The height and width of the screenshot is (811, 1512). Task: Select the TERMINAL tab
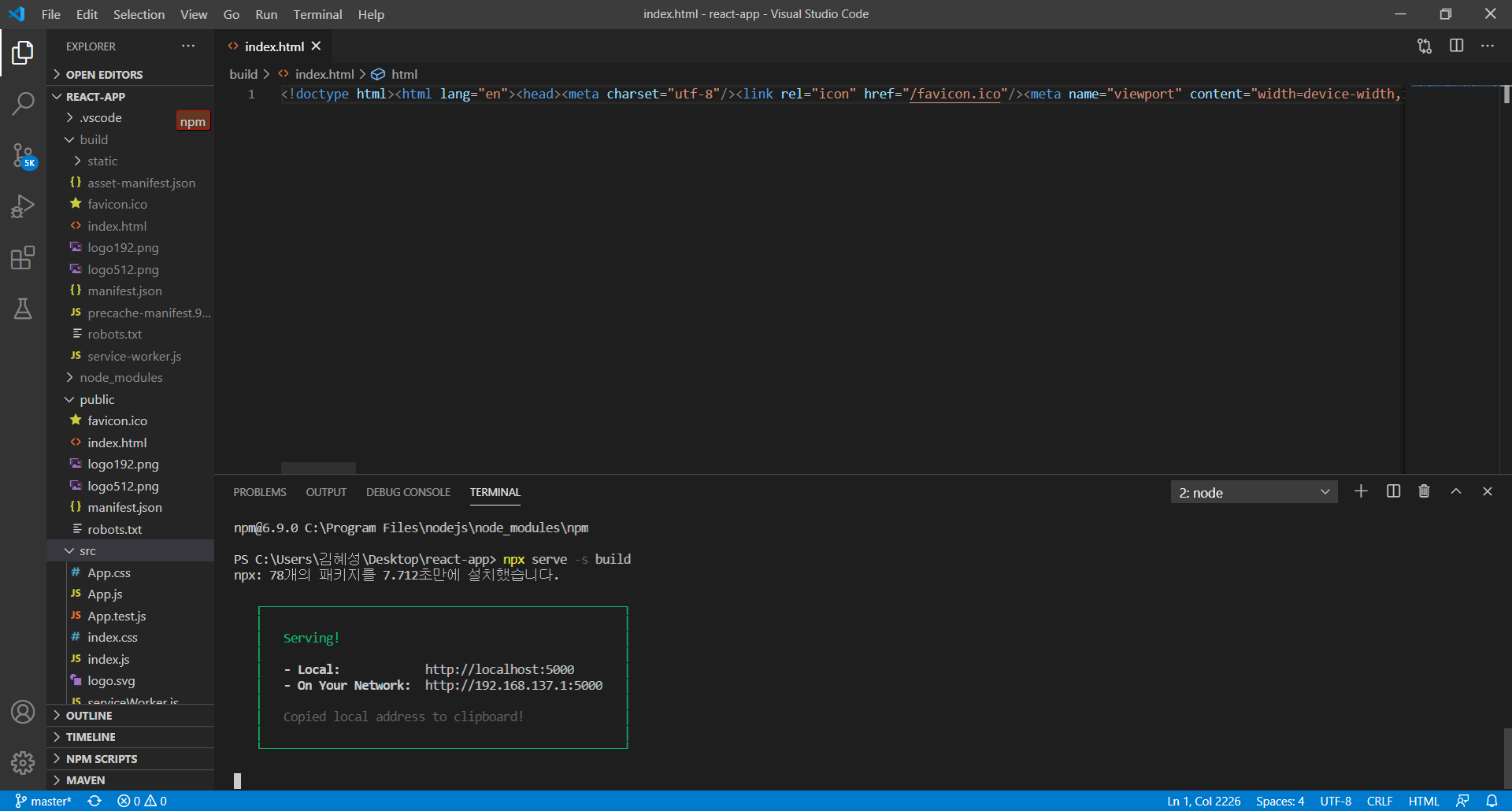click(495, 492)
